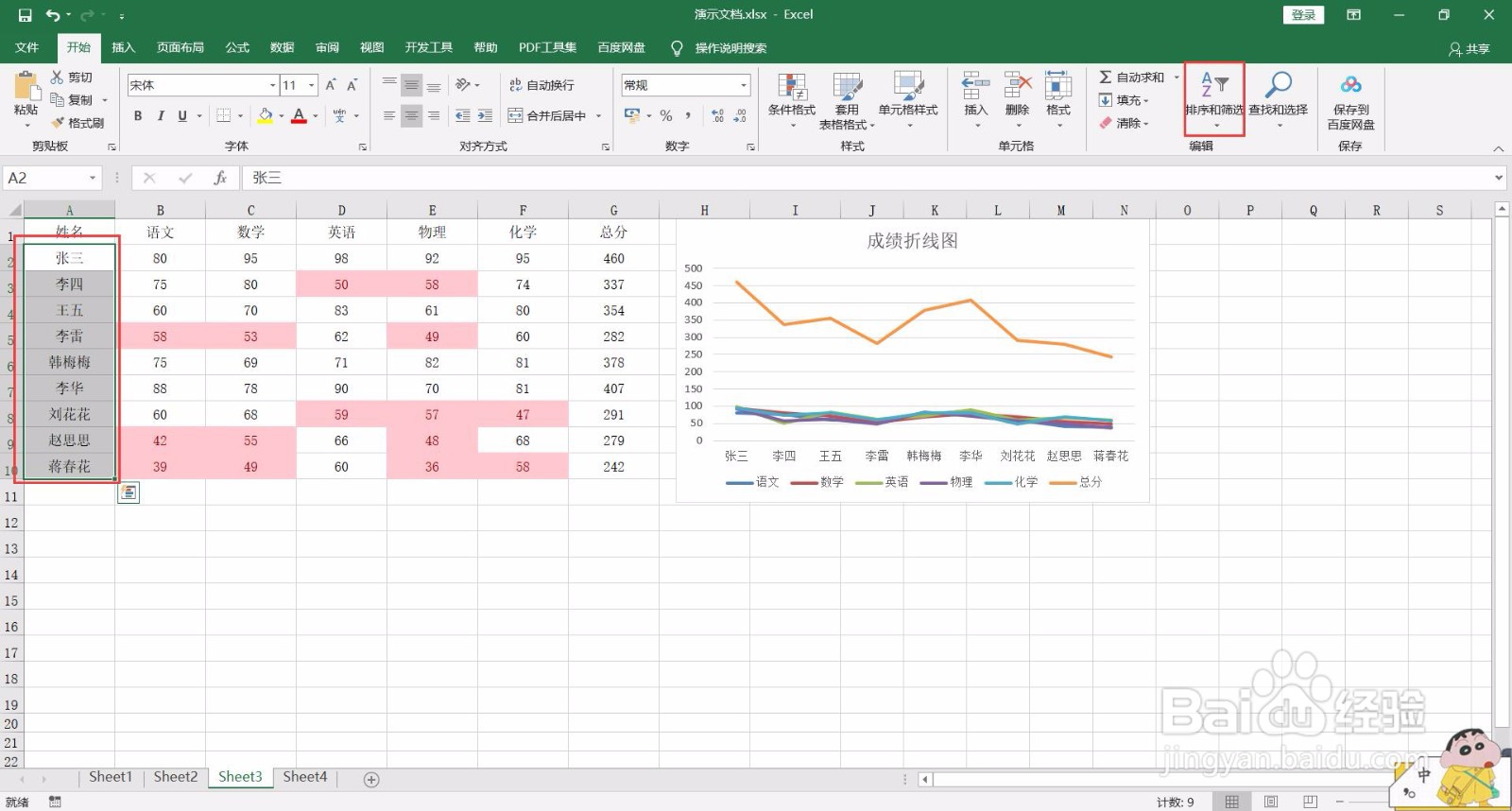Screen dimensions: 1512x811
Task: Click the Paste clipboard icon
Action: tap(26, 86)
